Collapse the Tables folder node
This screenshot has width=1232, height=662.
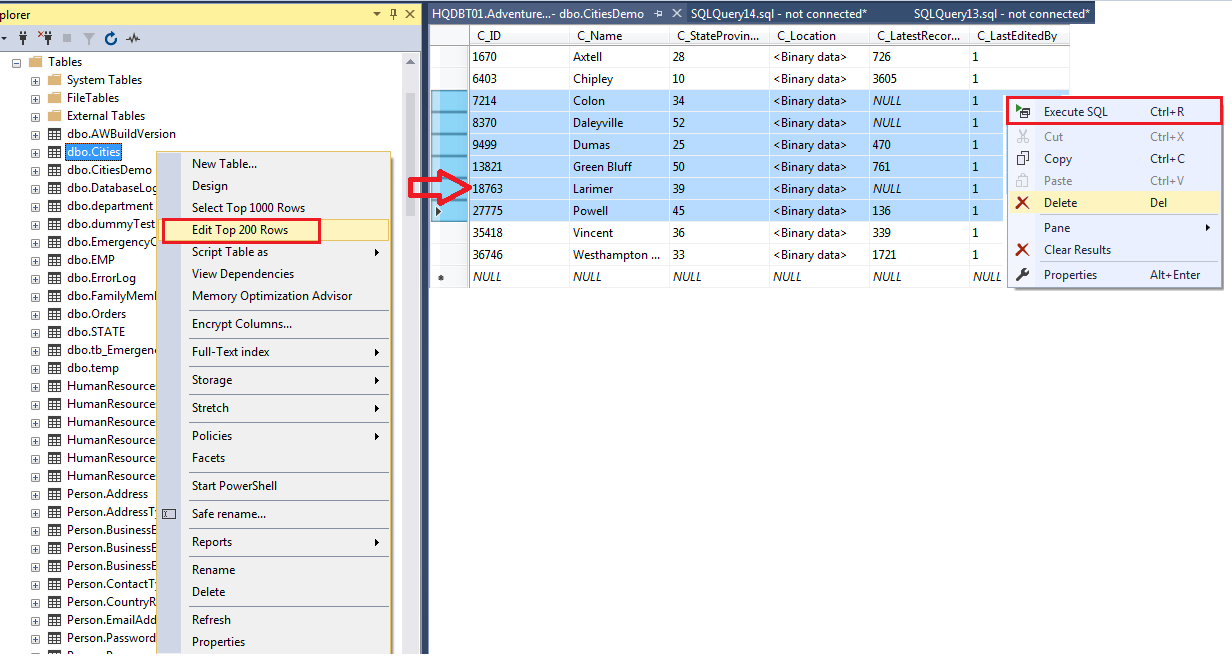(17, 62)
